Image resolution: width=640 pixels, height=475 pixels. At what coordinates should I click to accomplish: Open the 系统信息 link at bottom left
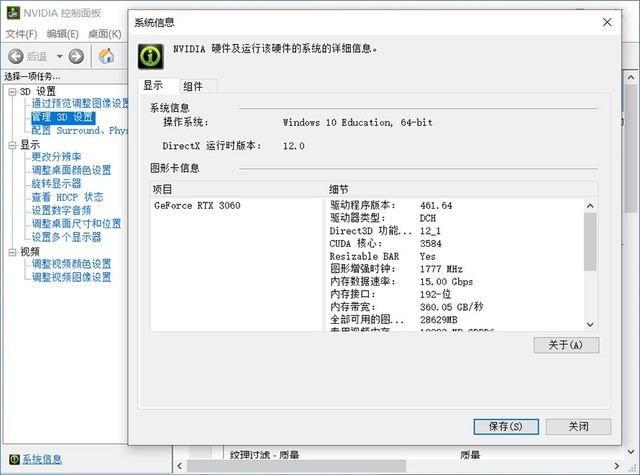click(42, 459)
